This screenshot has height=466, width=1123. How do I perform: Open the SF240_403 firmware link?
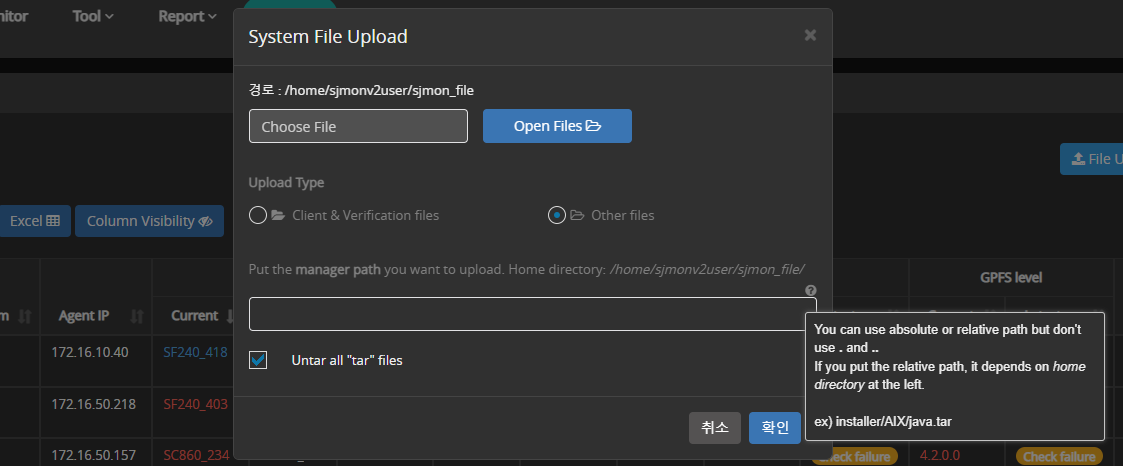(195, 405)
